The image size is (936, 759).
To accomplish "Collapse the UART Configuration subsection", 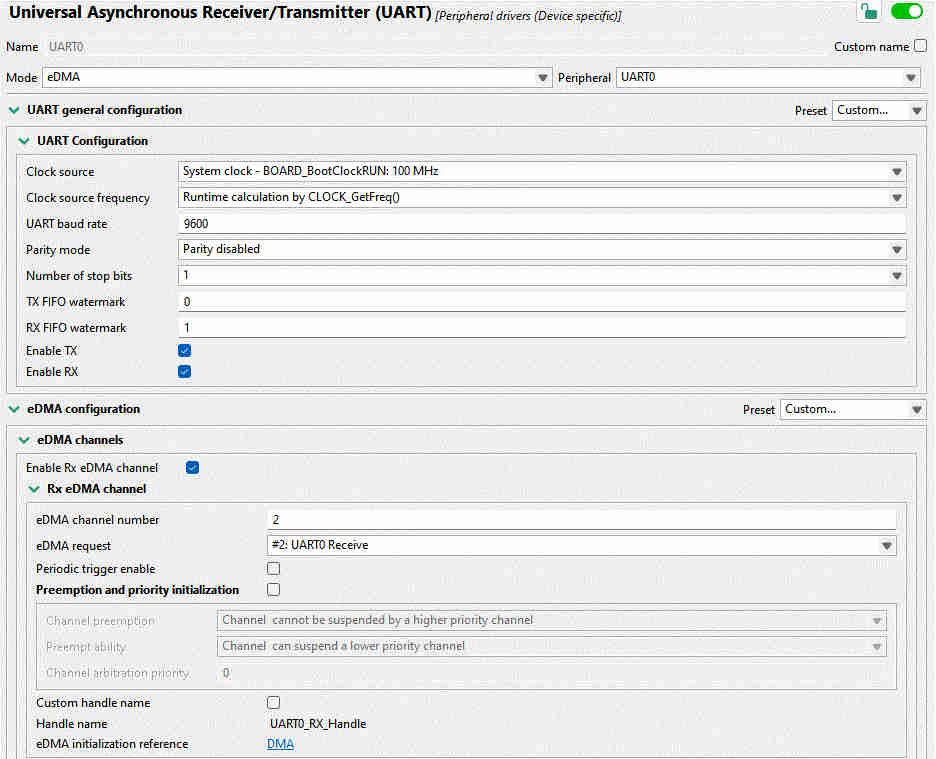I will point(24,141).
